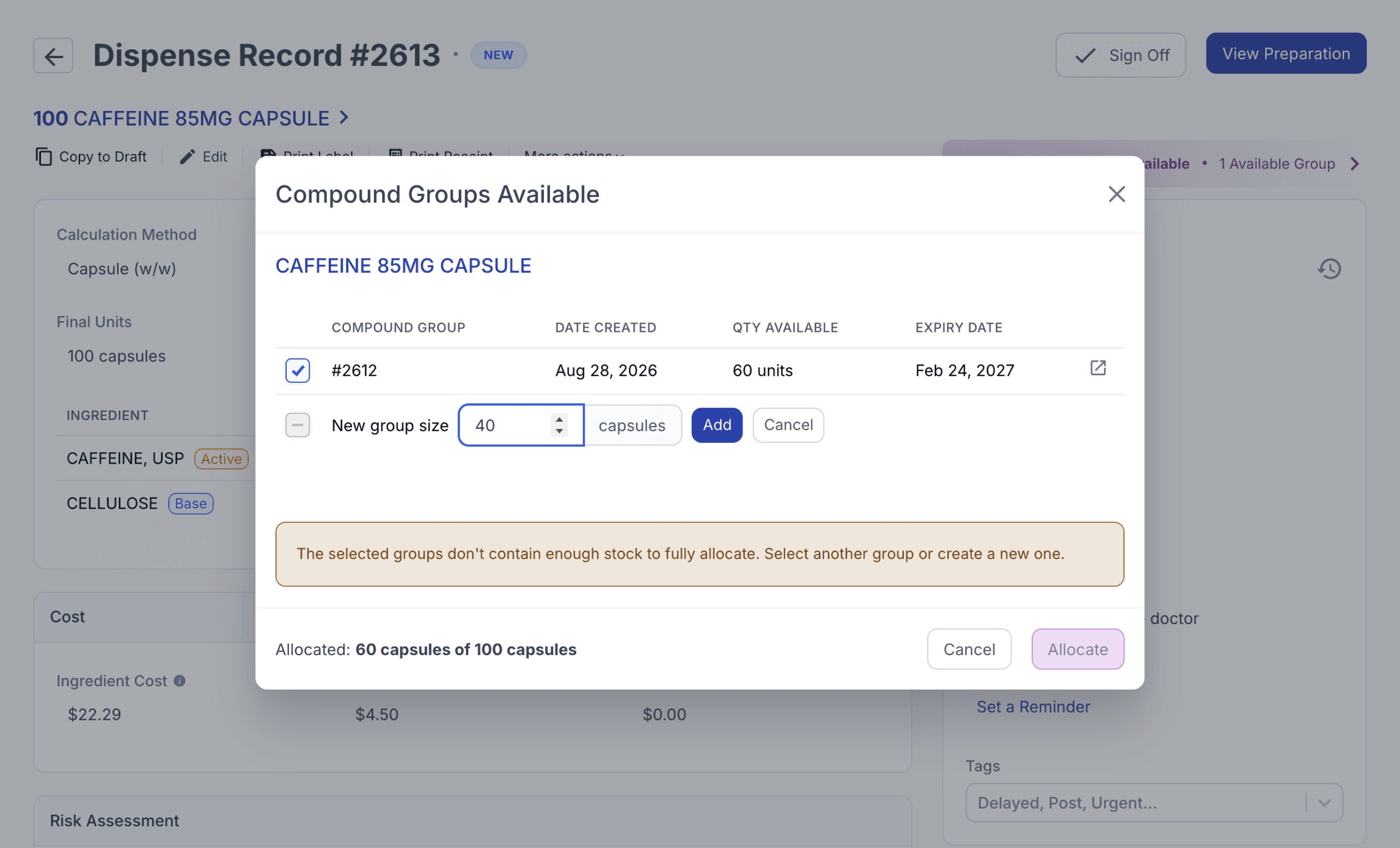Click the 100 capsules final units value
The image size is (1400, 848).
(x=117, y=356)
